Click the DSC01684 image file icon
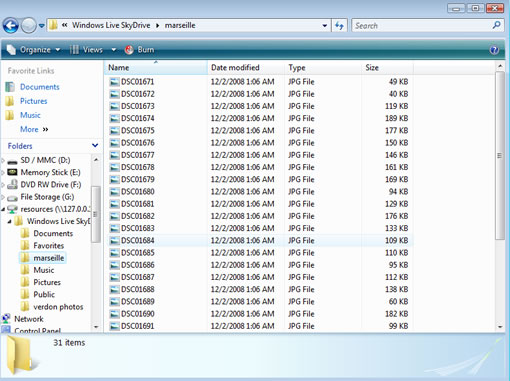510x381 pixels. pyautogui.click(x=114, y=241)
